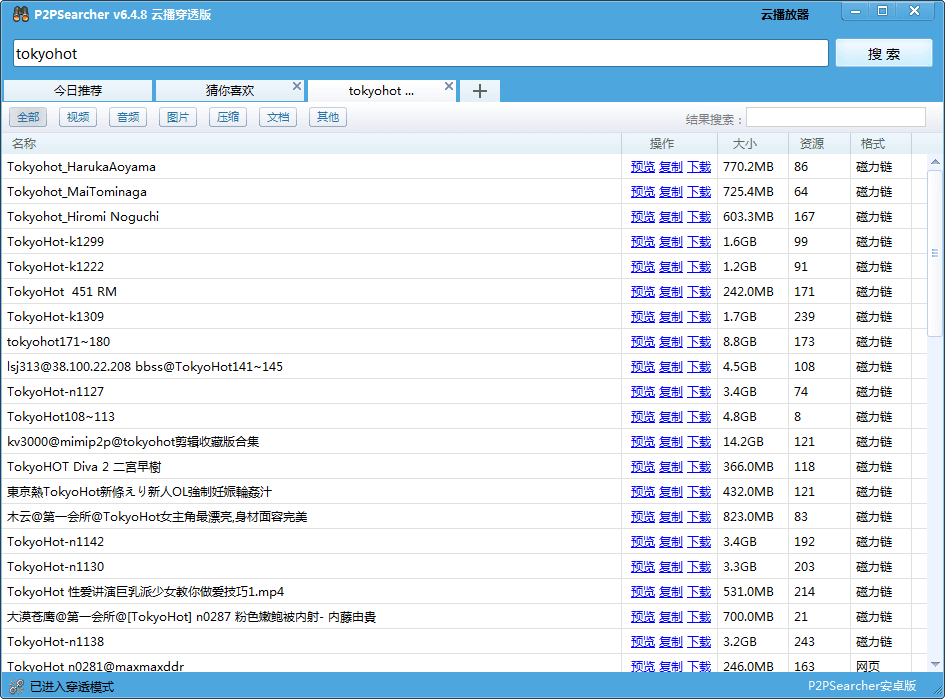Click the binoculars app icon in title bar
Screen dimensions: 945x699
tap(20, 14)
